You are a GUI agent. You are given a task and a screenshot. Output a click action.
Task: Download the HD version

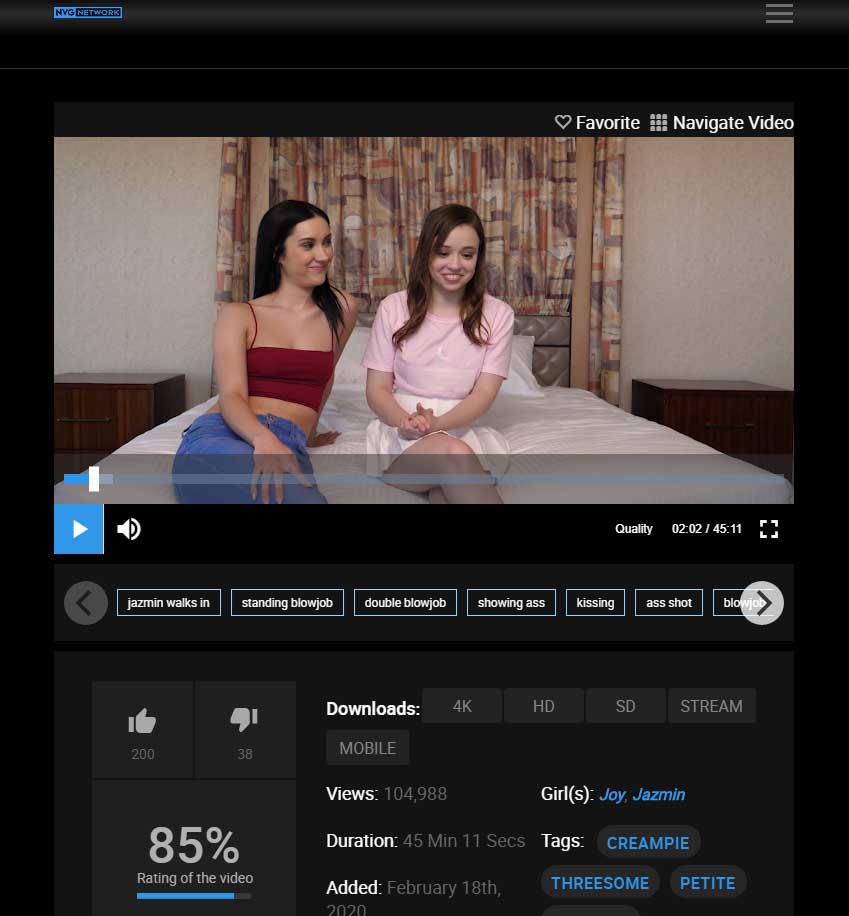[543, 706]
